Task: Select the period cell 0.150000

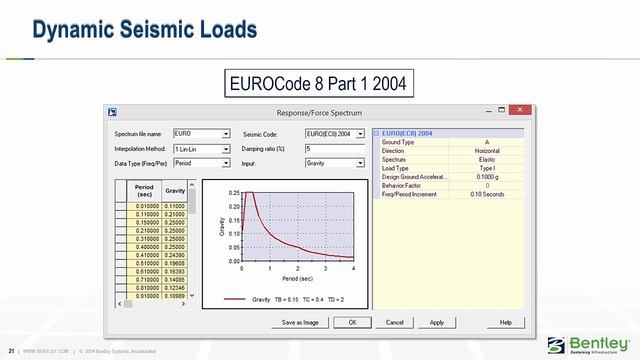Action: [144, 222]
